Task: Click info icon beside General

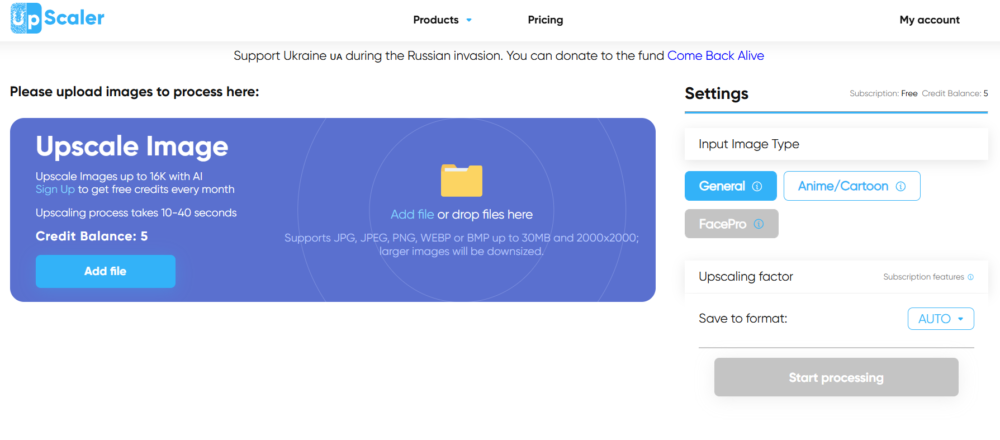Action: (757, 186)
